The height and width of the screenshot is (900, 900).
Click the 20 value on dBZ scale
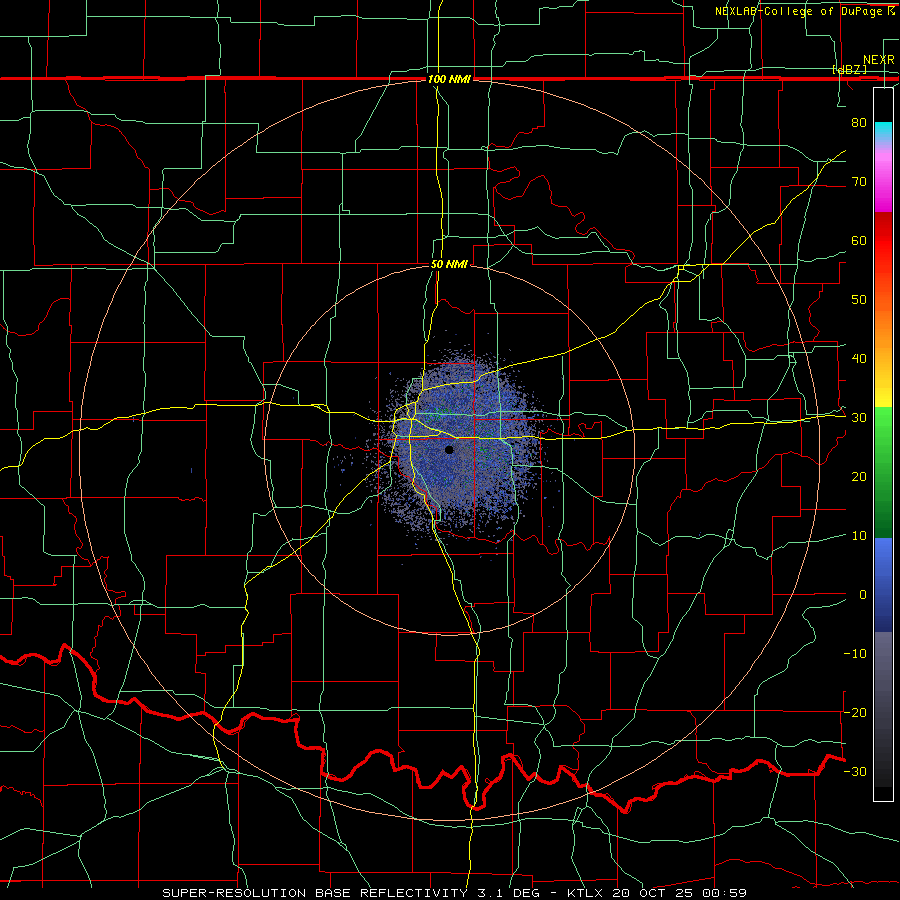click(x=859, y=477)
